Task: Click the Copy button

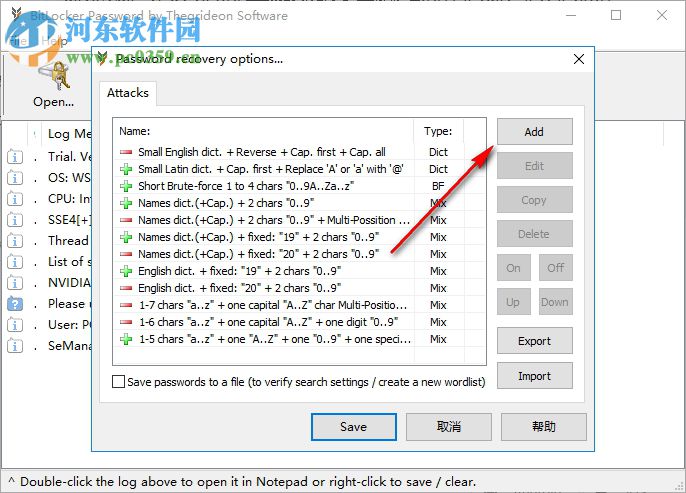Action: pos(534,200)
